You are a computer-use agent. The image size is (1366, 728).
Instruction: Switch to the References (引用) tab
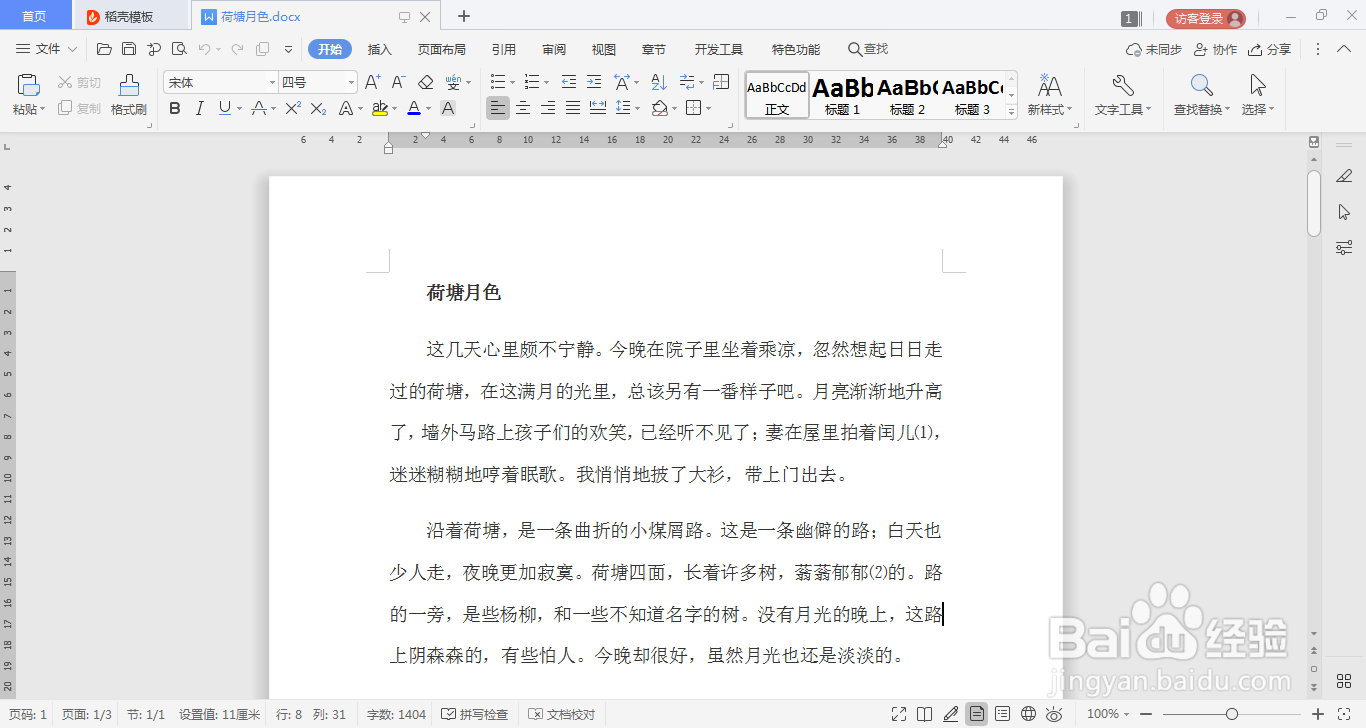pyautogui.click(x=504, y=49)
